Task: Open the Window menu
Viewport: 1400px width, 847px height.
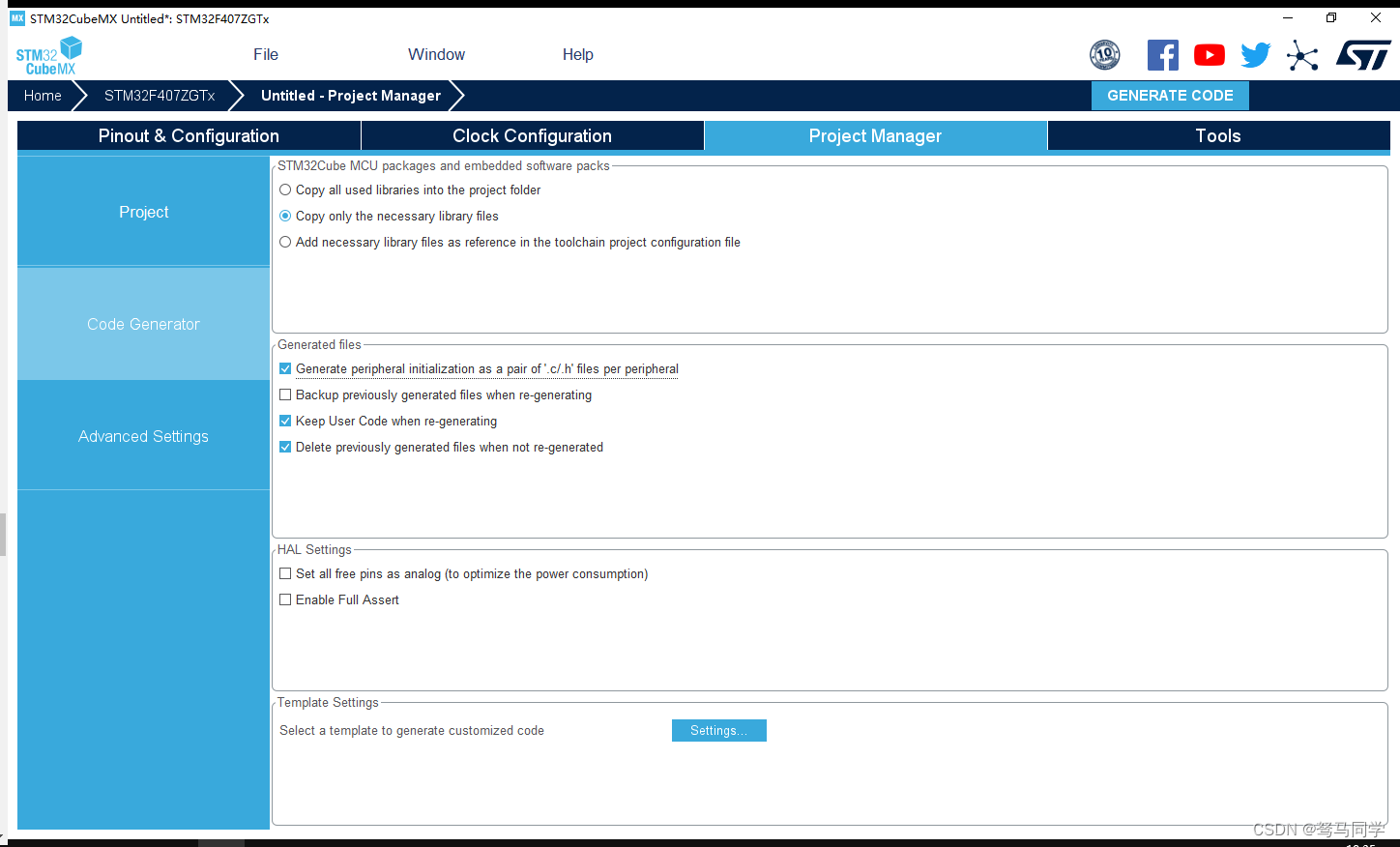Action: [436, 55]
